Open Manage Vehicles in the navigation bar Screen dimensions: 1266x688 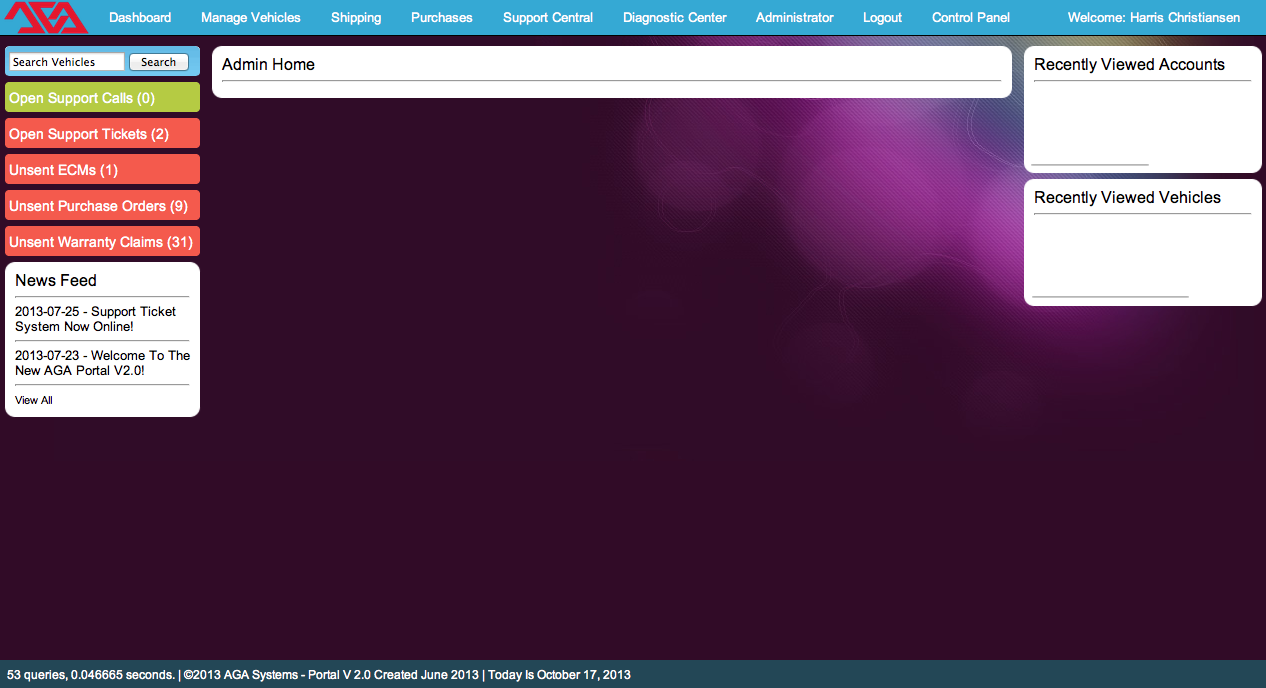click(x=251, y=18)
